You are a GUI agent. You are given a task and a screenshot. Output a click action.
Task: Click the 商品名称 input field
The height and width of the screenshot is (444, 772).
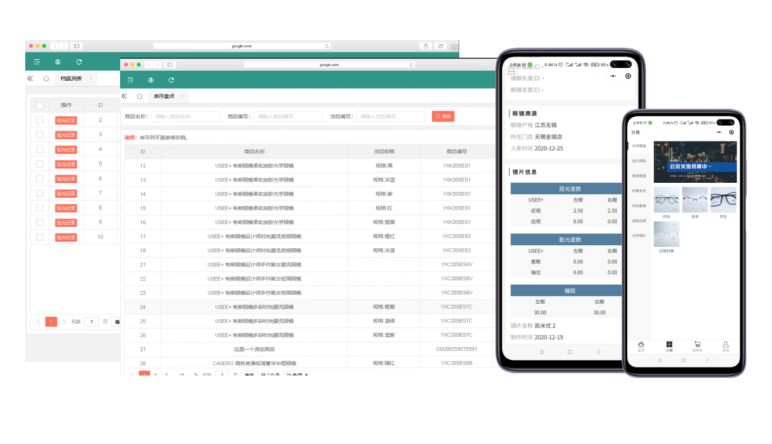click(187, 116)
